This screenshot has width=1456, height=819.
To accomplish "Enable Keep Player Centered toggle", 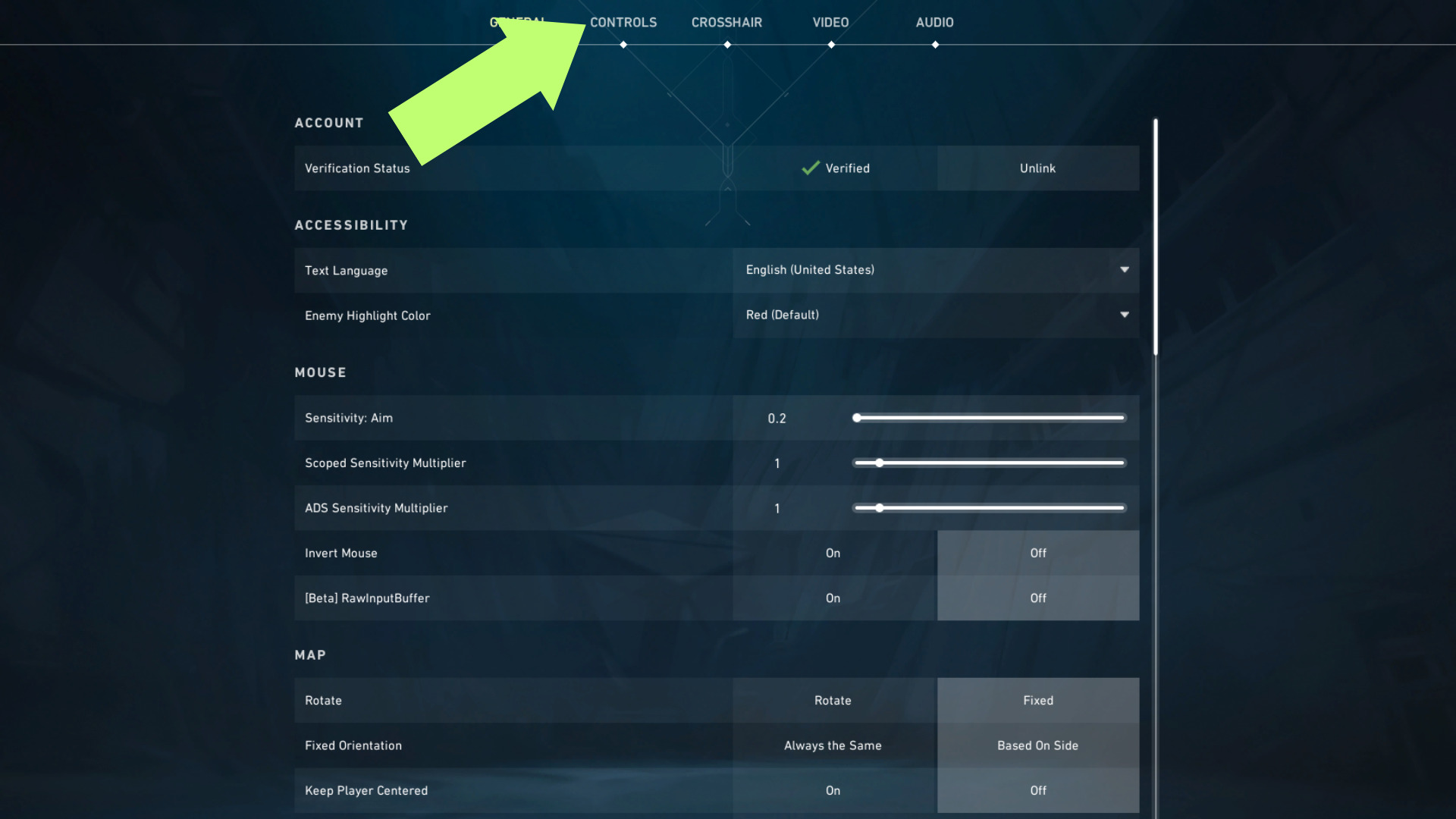I will [832, 789].
